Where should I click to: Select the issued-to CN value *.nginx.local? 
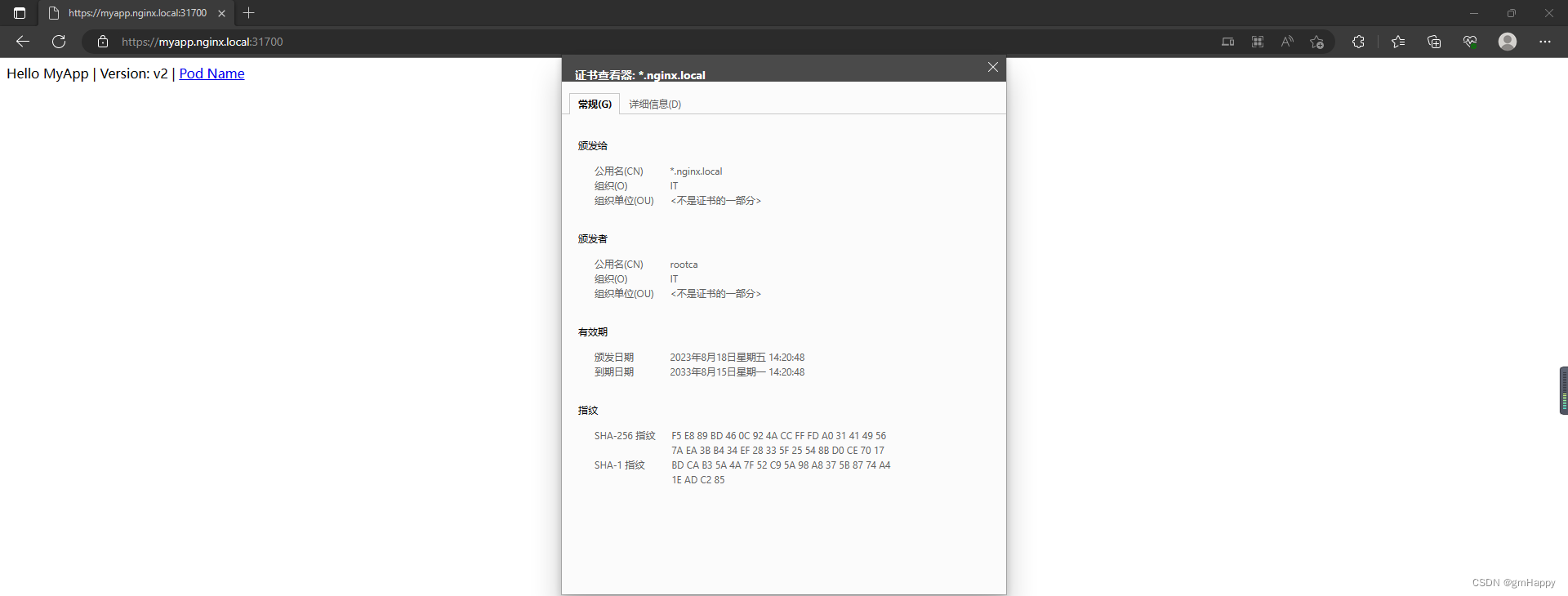click(x=696, y=171)
